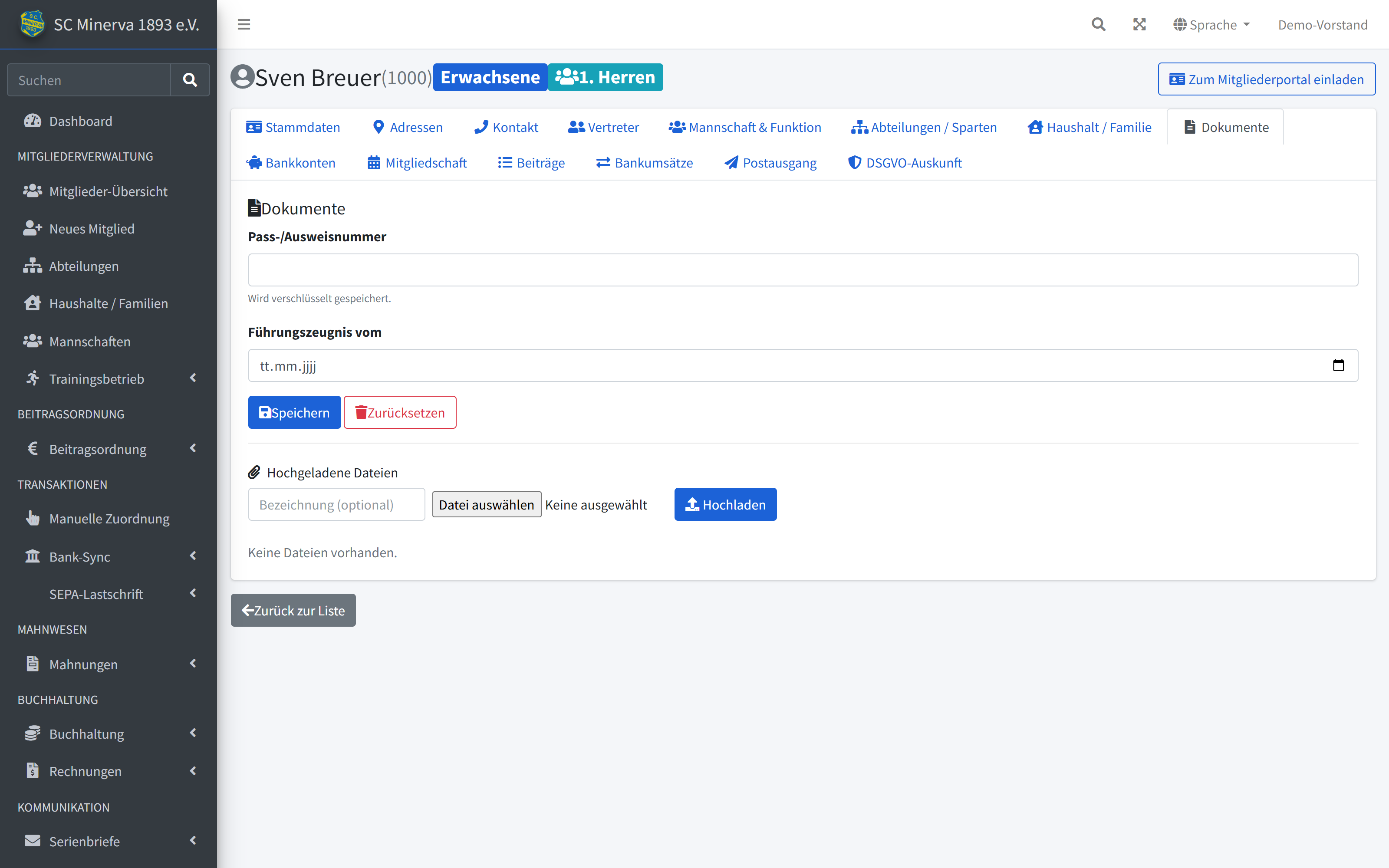
Task: Click the Speichern save button
Action: tap(294, 412)
